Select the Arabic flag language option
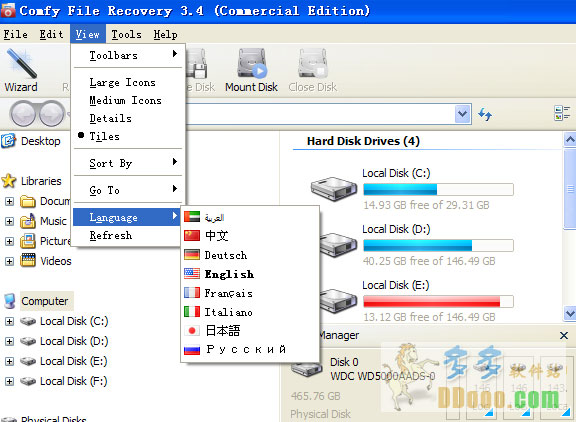The image size is (576, 422). click(x=192, y=217)
